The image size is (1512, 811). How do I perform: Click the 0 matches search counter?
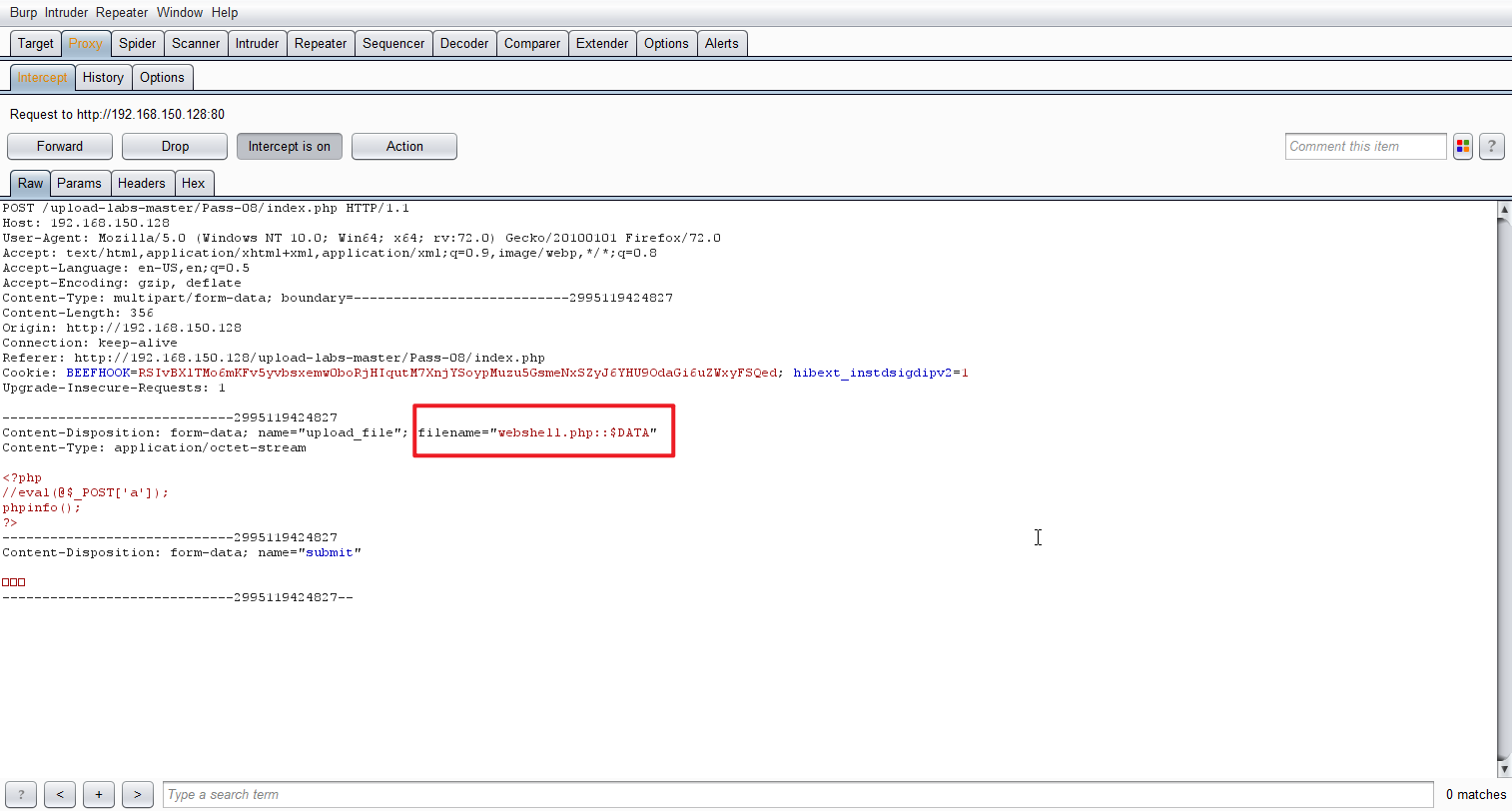coord(1476,794)
